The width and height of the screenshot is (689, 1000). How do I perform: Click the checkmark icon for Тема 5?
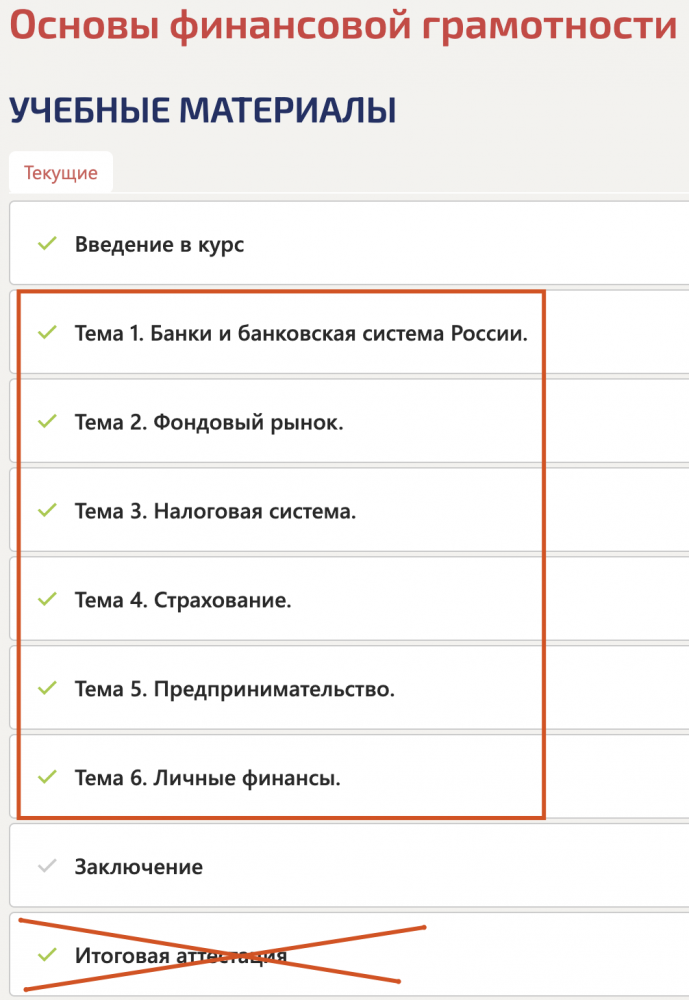(46, 689)
